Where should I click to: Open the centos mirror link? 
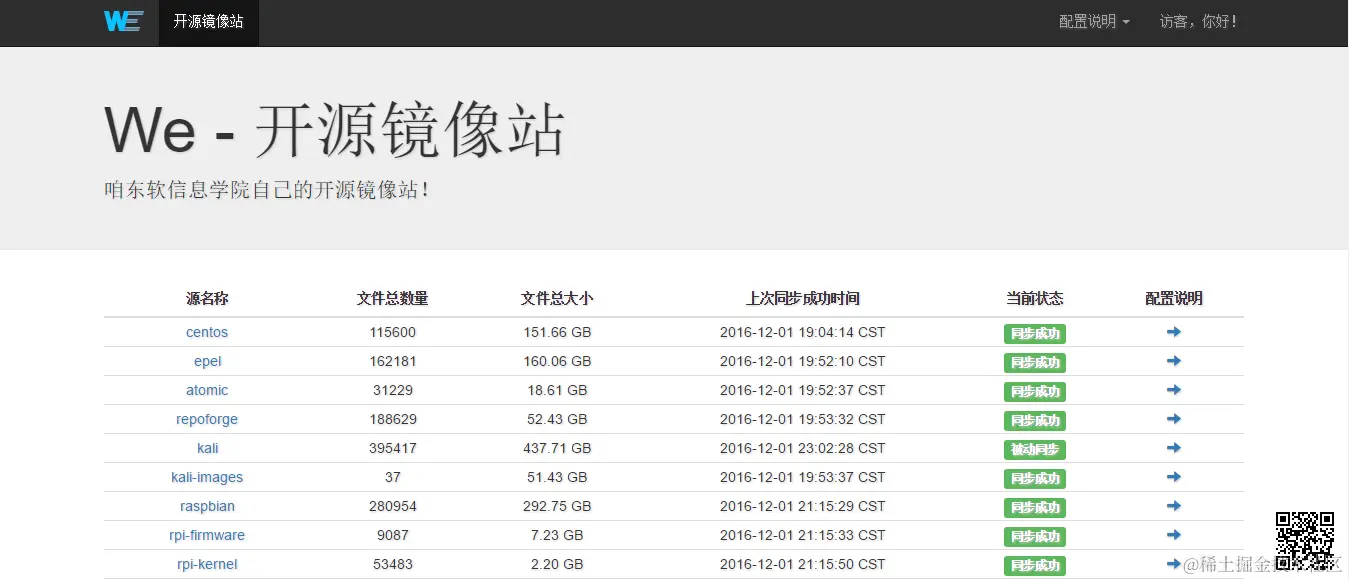point(207,332)
